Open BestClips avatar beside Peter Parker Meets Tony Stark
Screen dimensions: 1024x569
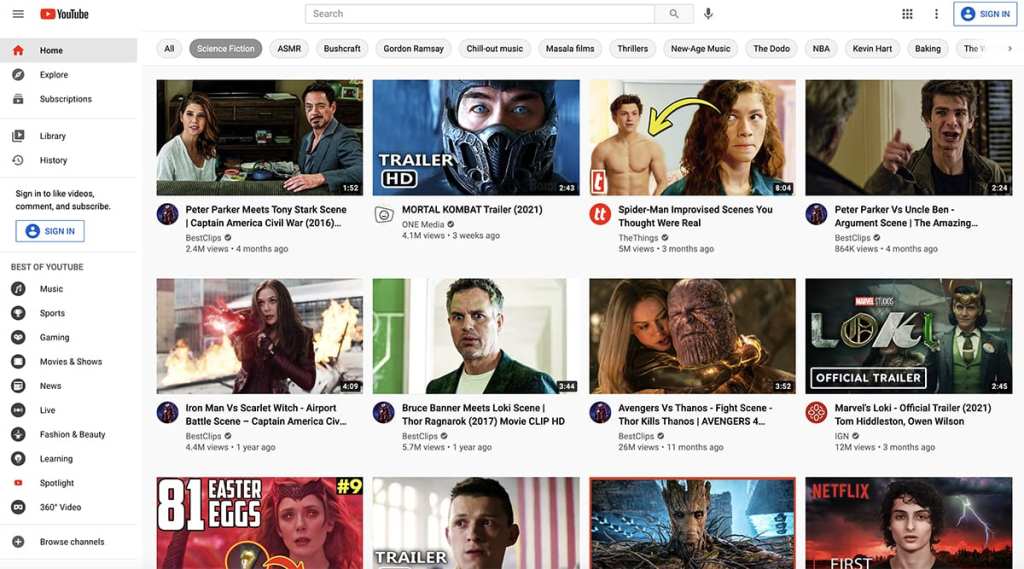168,214
